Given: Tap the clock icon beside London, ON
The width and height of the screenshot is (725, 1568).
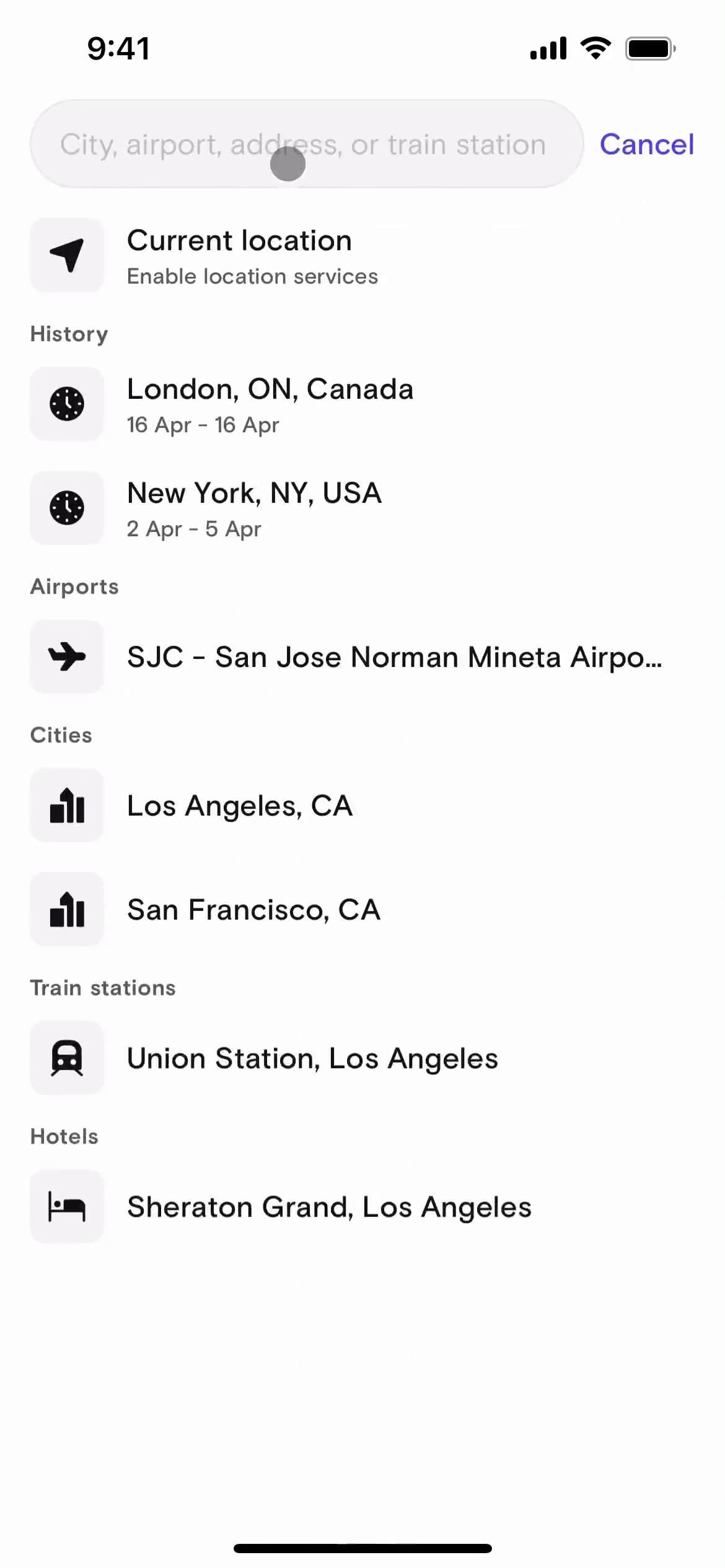Looking at the screenshot, I should click(x=67, y=404).
